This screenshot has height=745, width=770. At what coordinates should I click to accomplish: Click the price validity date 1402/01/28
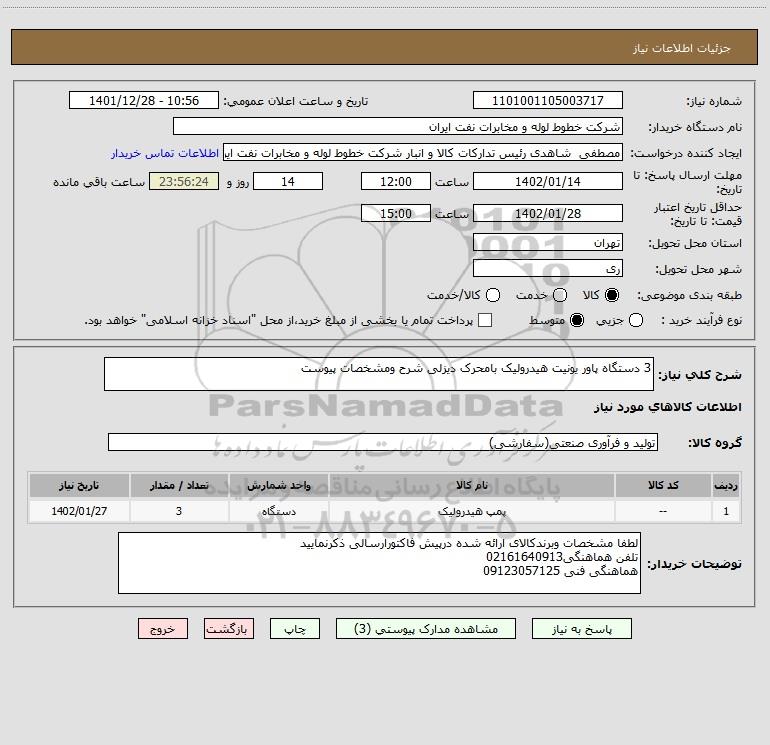pyautogui.click(x=548, y=214)
